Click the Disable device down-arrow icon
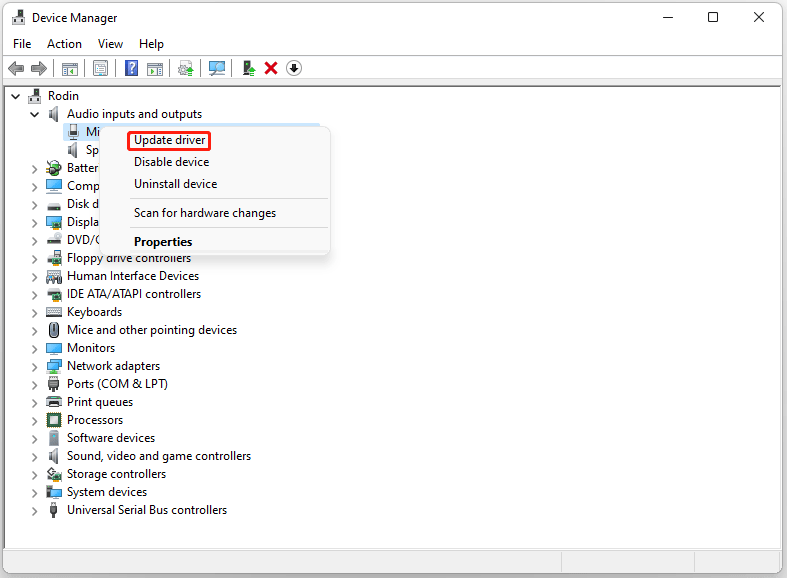 click(x=294, y=68)
